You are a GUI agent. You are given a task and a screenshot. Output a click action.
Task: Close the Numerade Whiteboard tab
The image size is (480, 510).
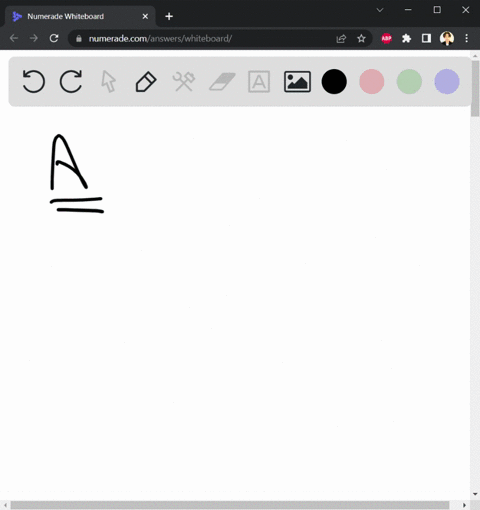point(145,16)
